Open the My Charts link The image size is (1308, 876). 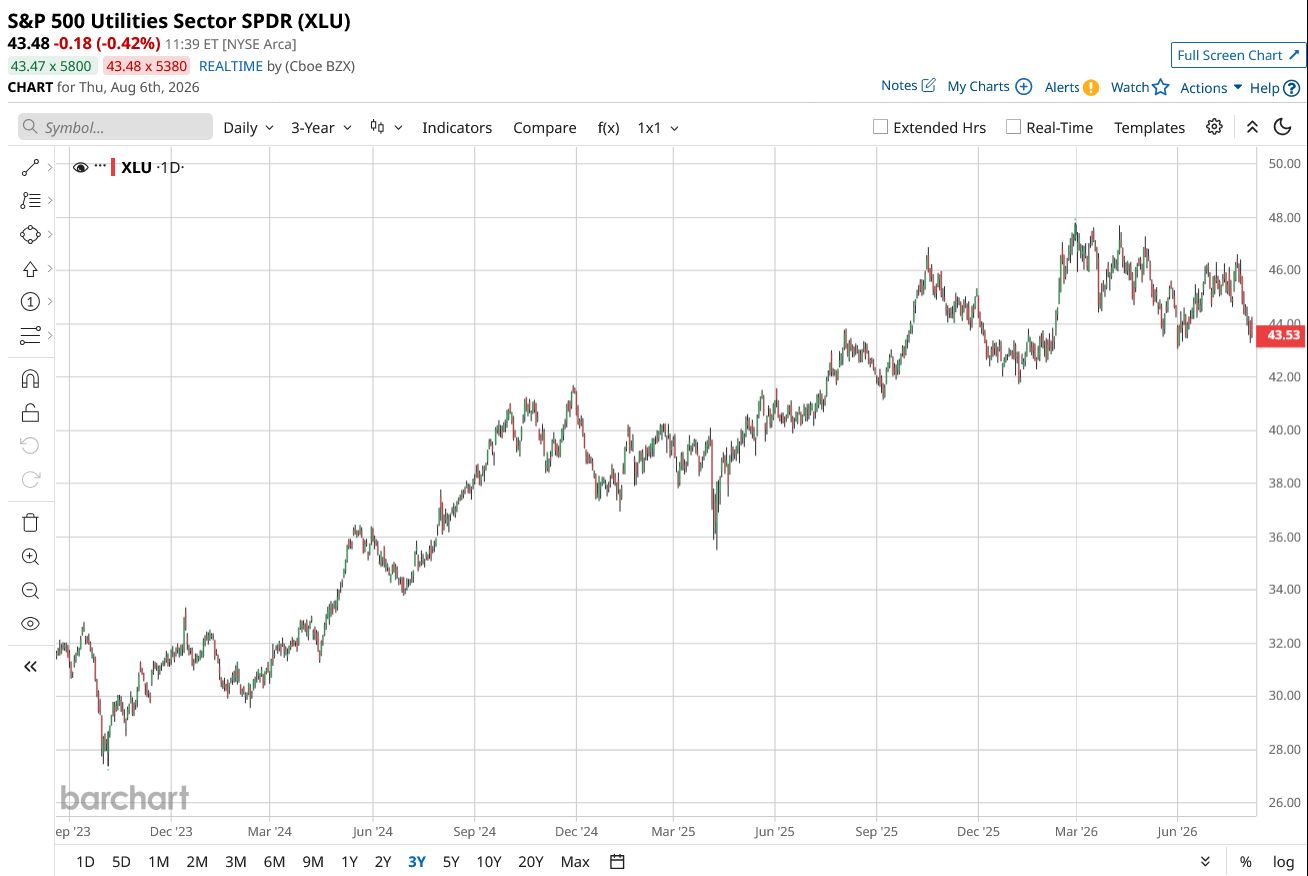[978, 86]
